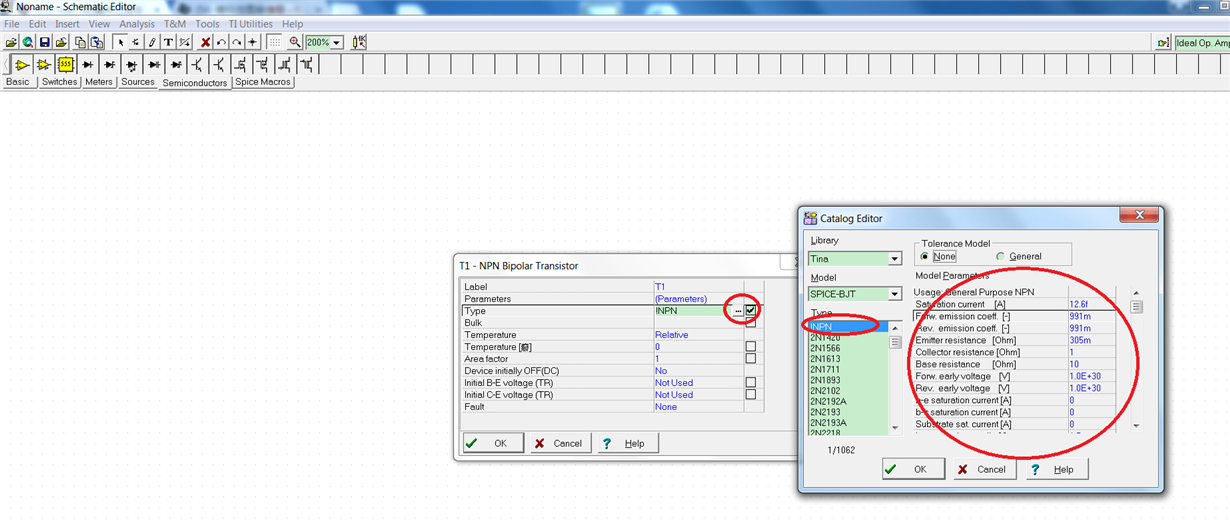Expand the Library dropdown showing Tina
Viewport: 1230px width, 527px height.
[894, 259]
